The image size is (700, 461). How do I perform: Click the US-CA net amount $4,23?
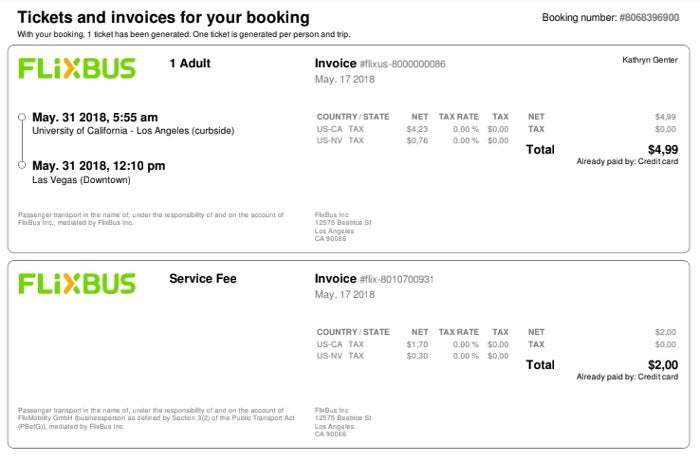pyautogui.click(x=417, y=129)
